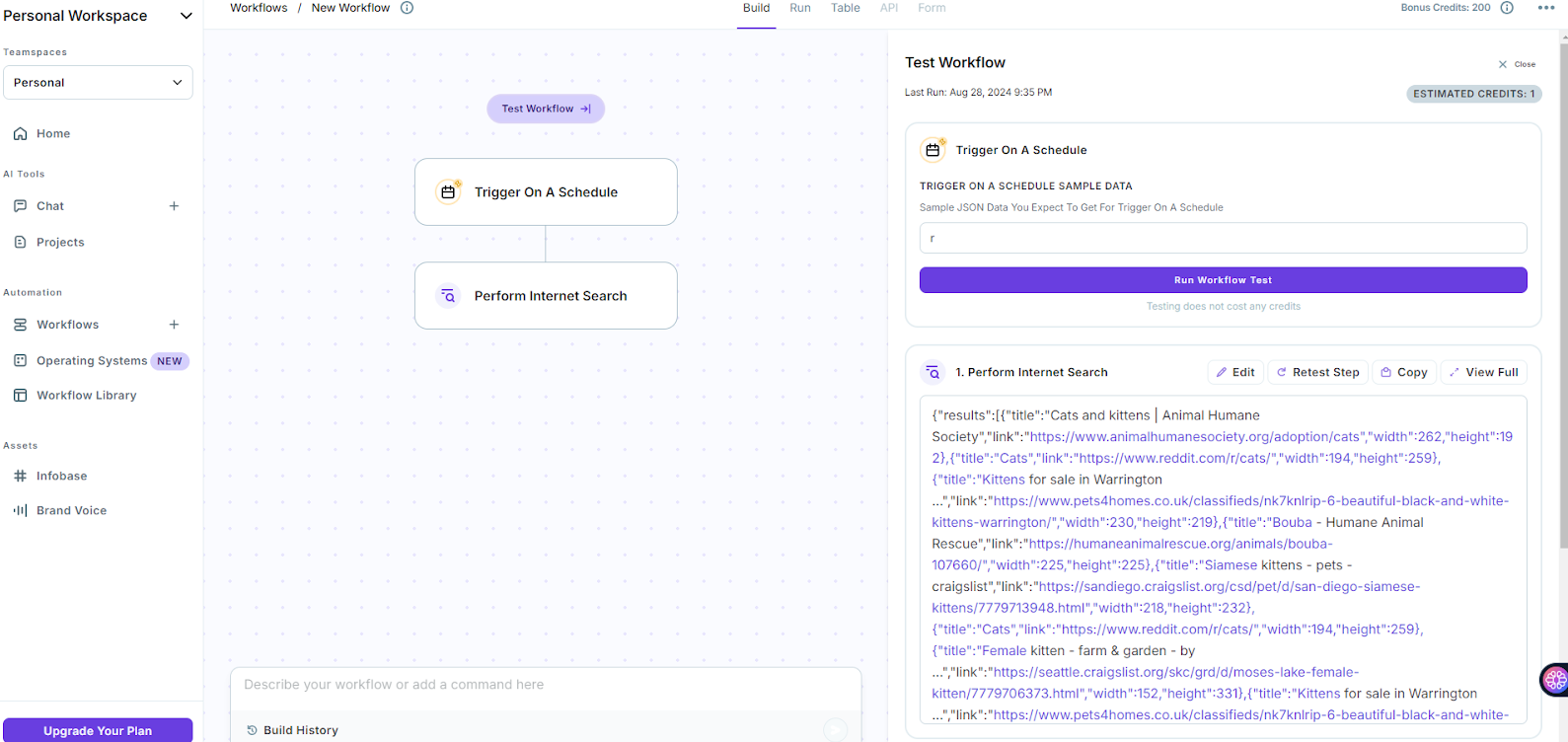Click calendar icon on Trigger canvas node

click(448, 192)
